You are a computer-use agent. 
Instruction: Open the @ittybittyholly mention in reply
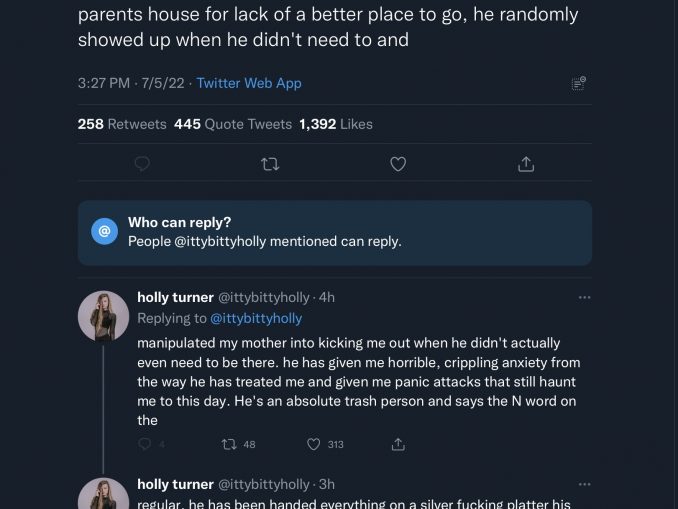click(x=256, y=318)
